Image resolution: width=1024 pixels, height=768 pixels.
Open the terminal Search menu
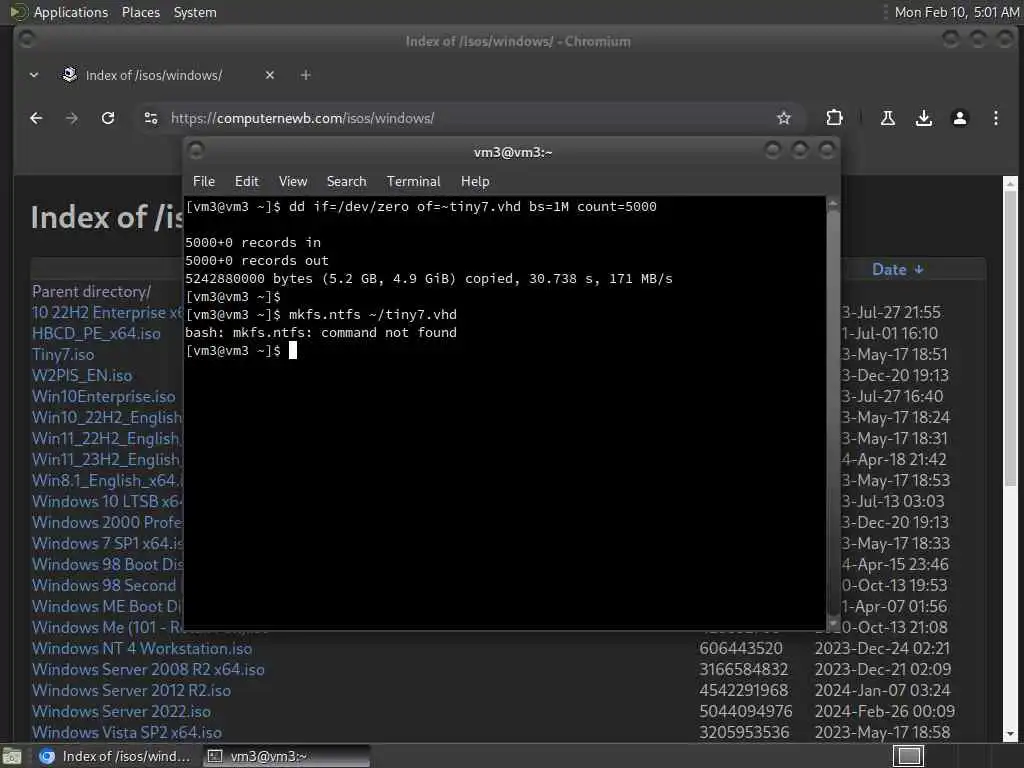coord(346,182)
